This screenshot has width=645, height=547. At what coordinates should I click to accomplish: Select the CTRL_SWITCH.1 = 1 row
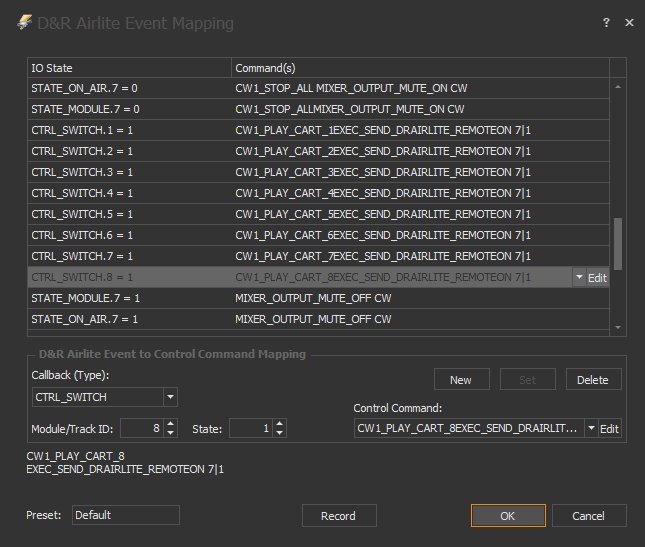point(130,130)
